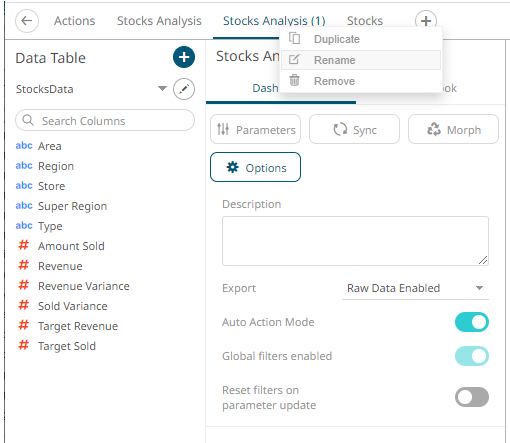Open the Export Raw Data Enabled dropdown
Viewport: 510px width, 443px height.
pyautogui.click(x=415, y=288)
